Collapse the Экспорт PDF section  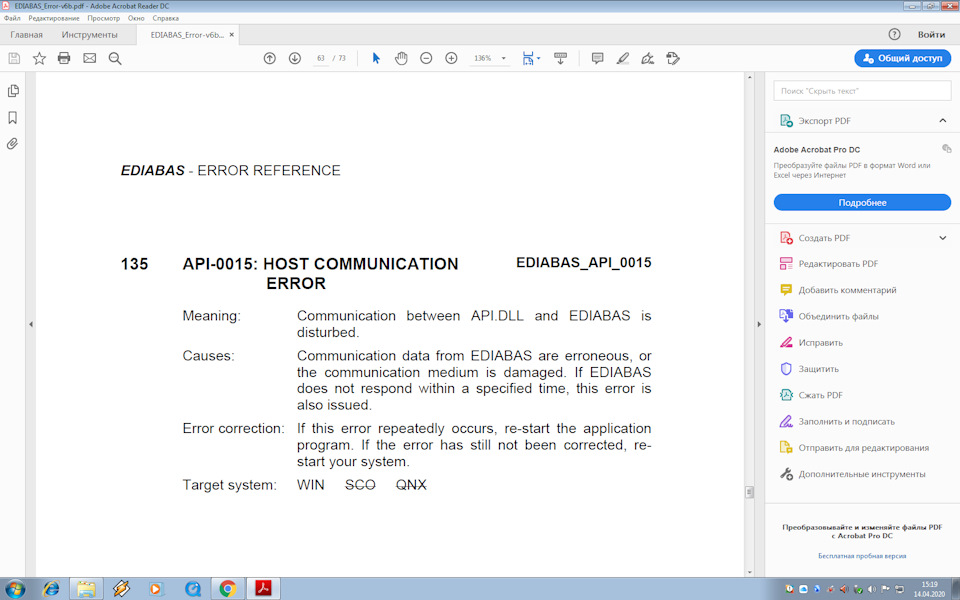point(942,121)
